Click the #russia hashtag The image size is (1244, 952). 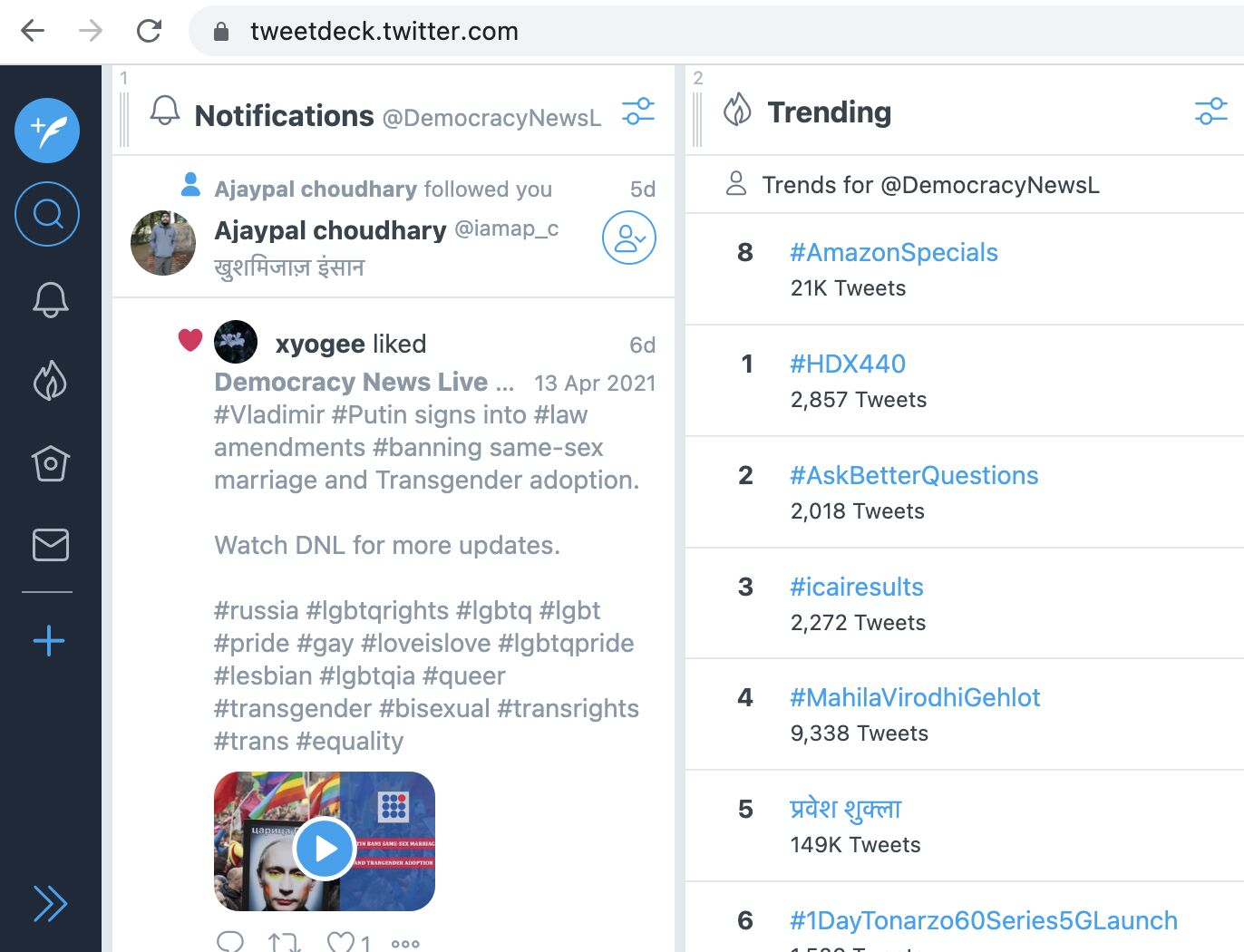(257, 610)
